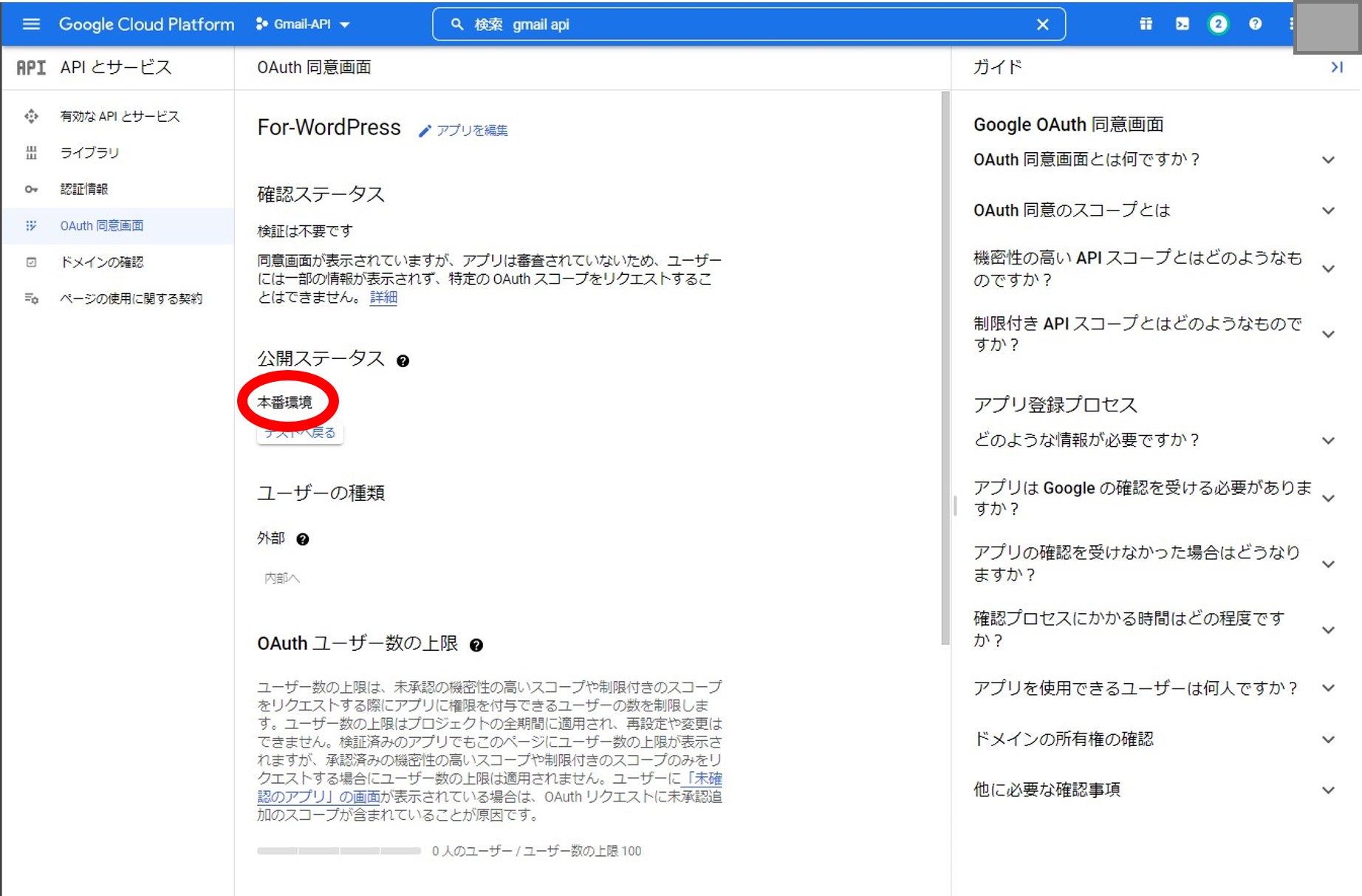The image size is (1362, 896).
Task: Open ページの使用に関する契約 in sidebar
Action: pos(118,298)
